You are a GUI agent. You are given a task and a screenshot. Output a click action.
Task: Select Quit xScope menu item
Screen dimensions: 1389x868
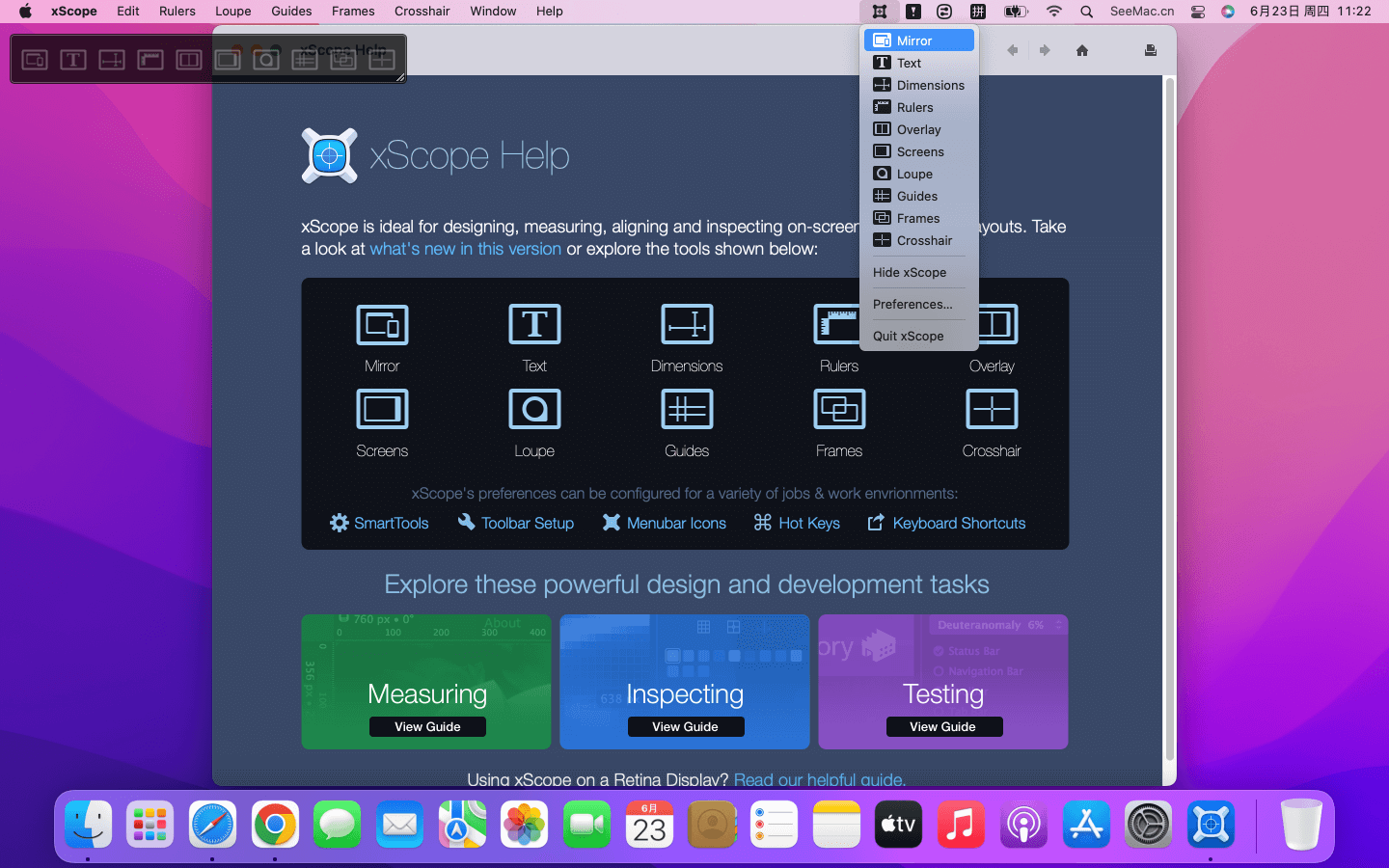click(919, 336)
